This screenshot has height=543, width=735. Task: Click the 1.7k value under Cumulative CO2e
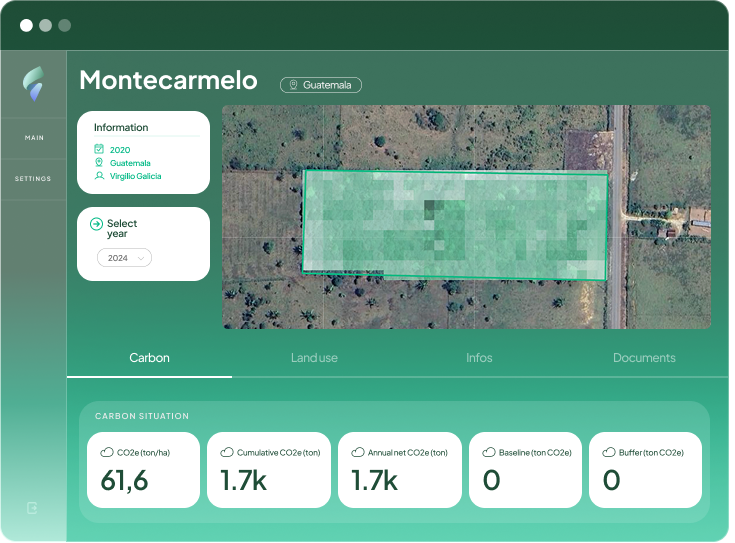[243, 481]
